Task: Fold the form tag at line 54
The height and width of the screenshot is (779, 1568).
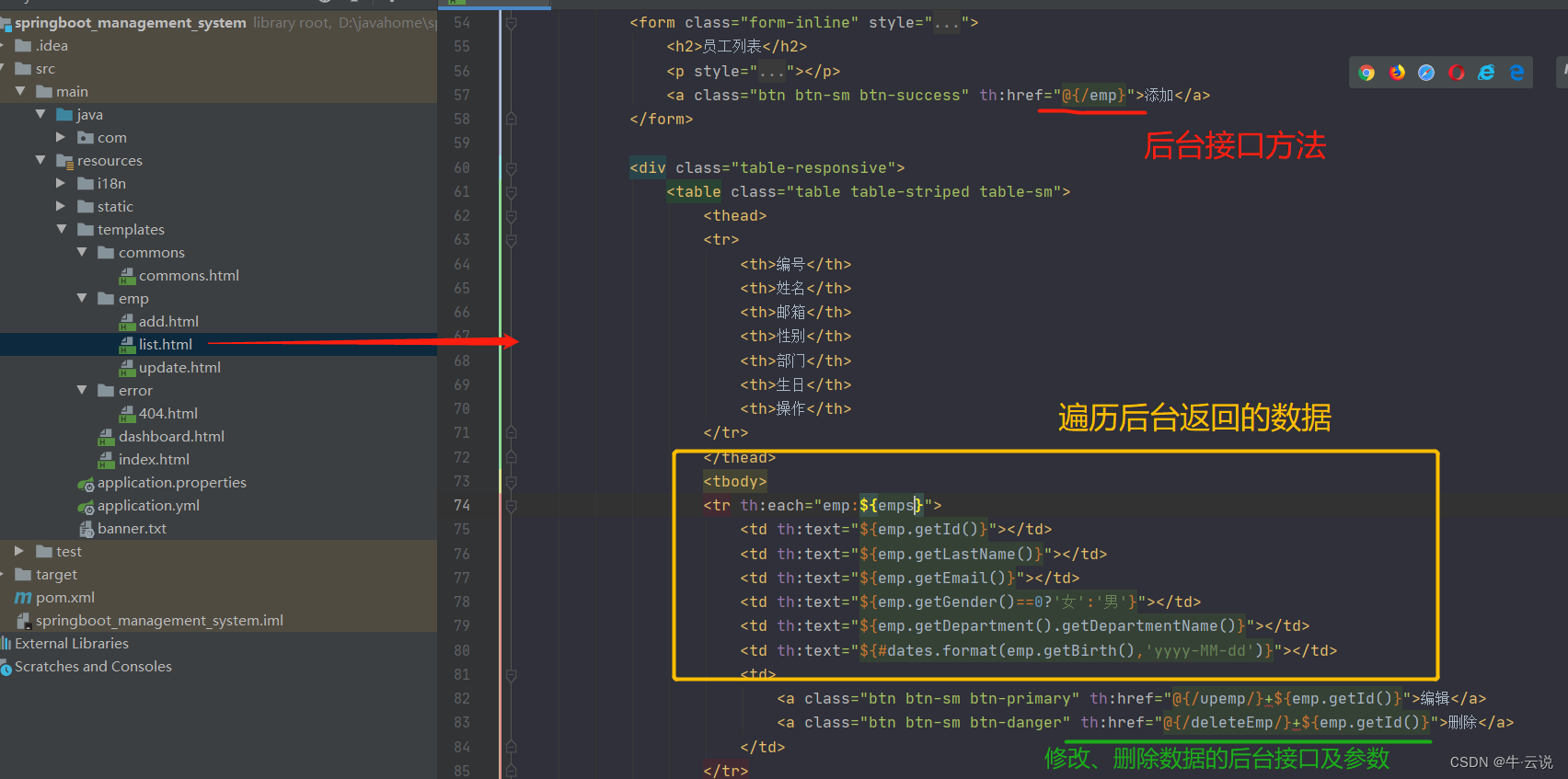Action: pyautogui.click(x=511, y=22)
